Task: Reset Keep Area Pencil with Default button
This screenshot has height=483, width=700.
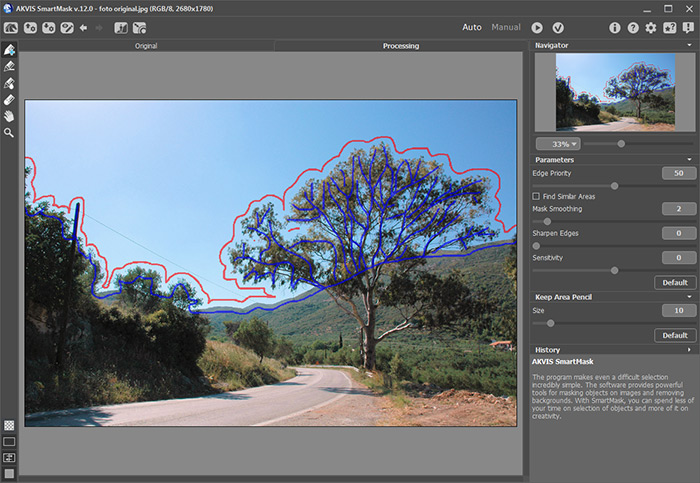Action: 675,335
